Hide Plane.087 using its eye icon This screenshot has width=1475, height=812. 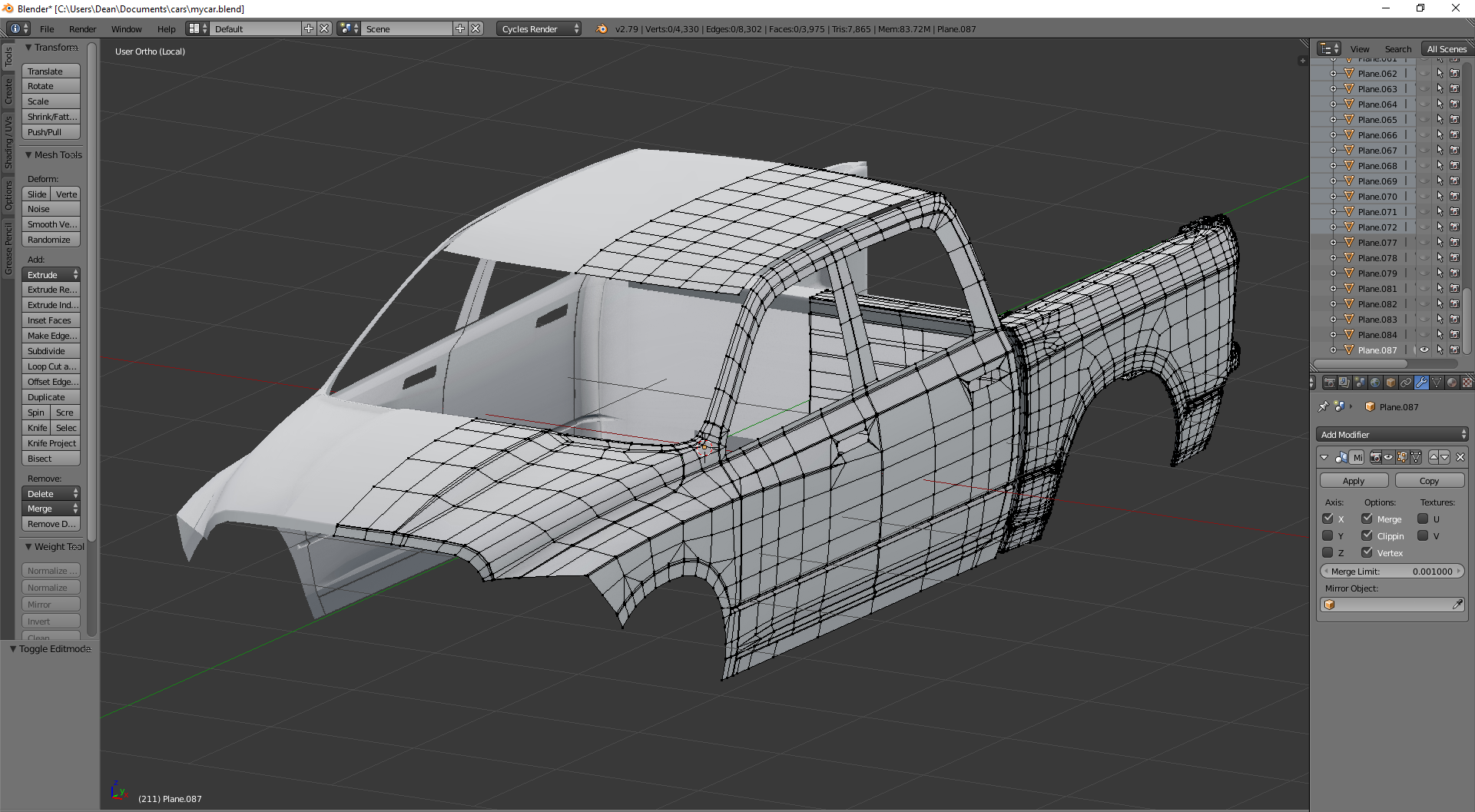click(1424, 350)
